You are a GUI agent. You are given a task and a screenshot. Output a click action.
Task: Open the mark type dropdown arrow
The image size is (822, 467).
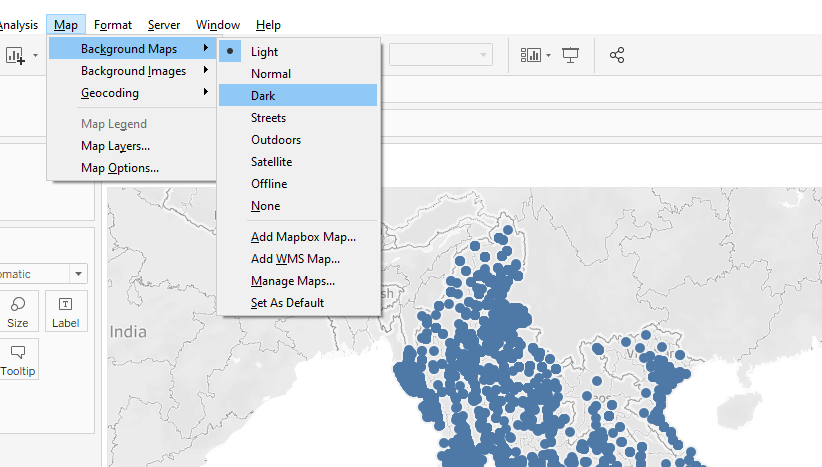click(78, 274)
